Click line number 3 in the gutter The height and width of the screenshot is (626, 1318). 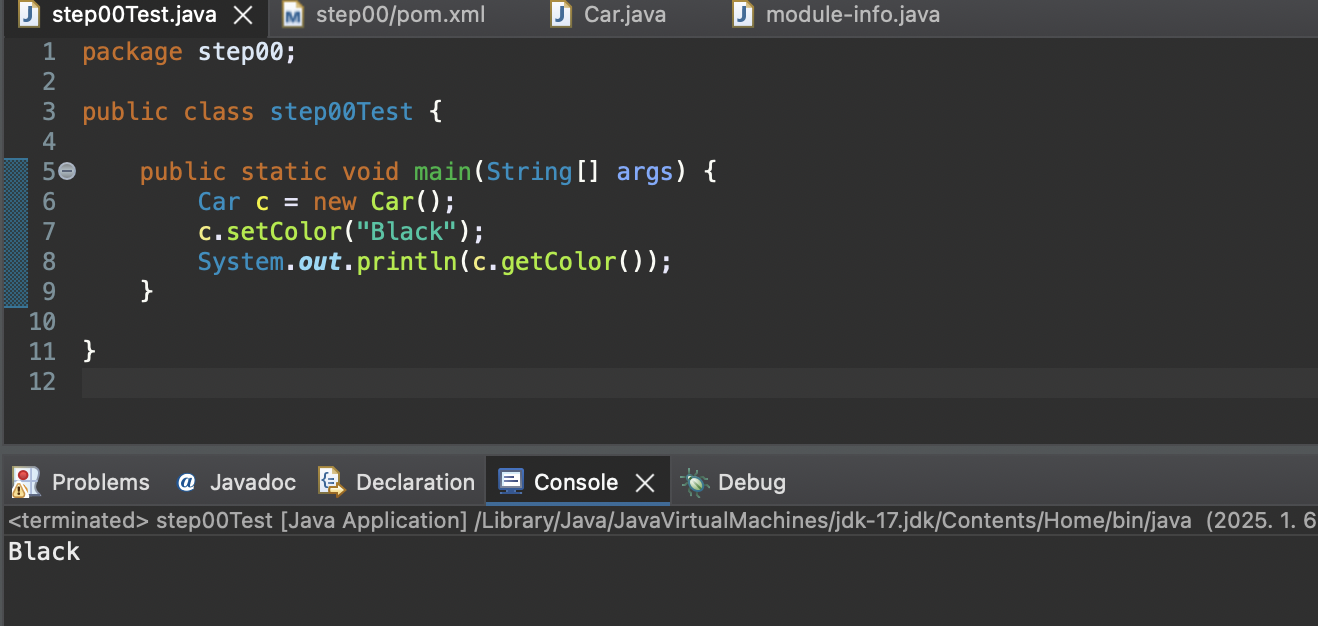[x=49, y=112]
